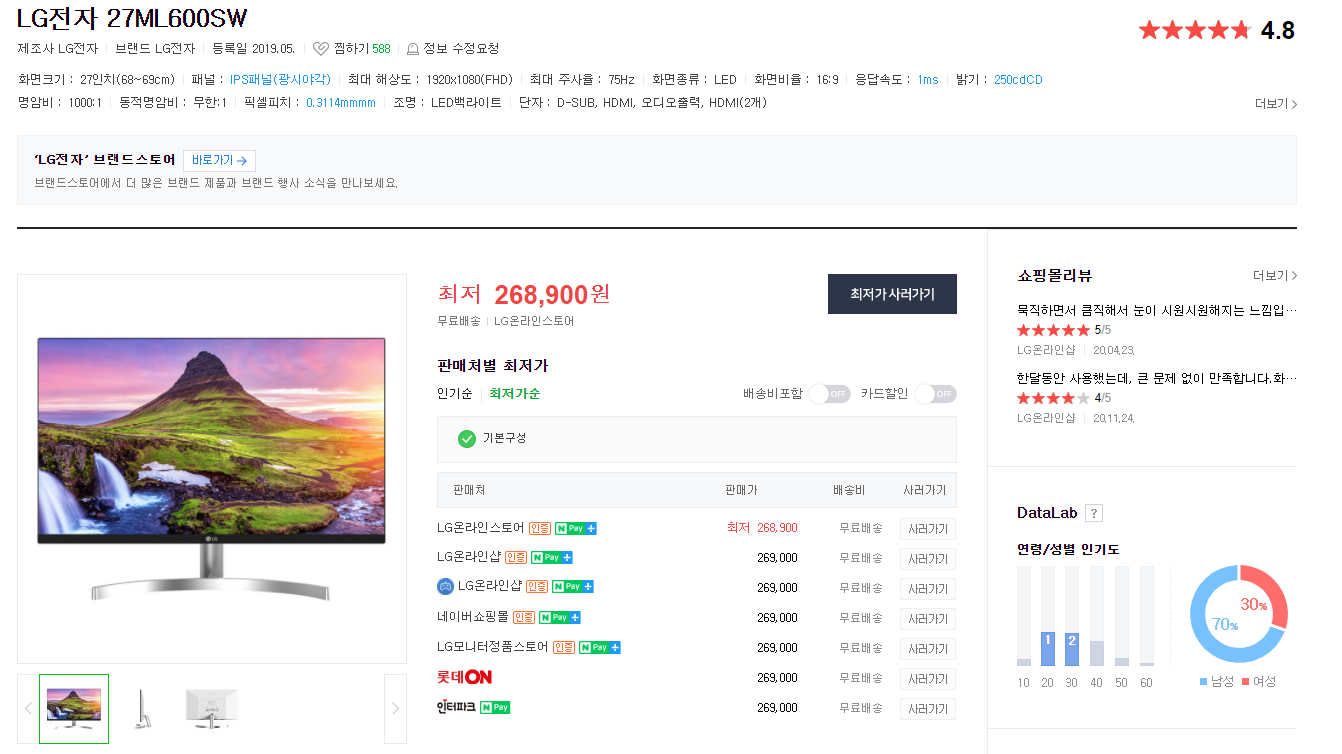Toggle the 배송비포함 switch
1342x754 pixels.
[x=830, y=393]
